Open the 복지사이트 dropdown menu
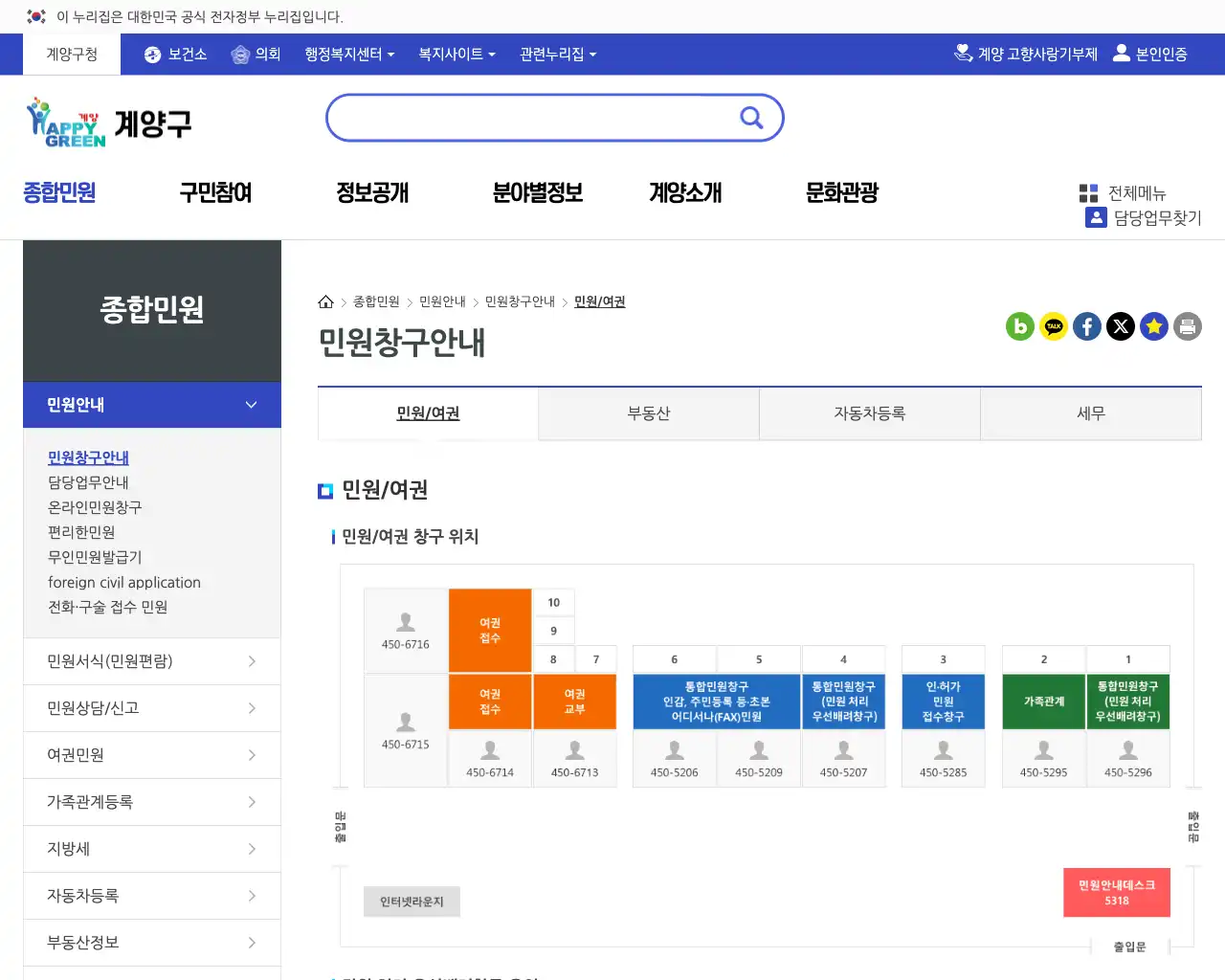The height and width of the screenshot is (980, 1225). coord(456,54)
